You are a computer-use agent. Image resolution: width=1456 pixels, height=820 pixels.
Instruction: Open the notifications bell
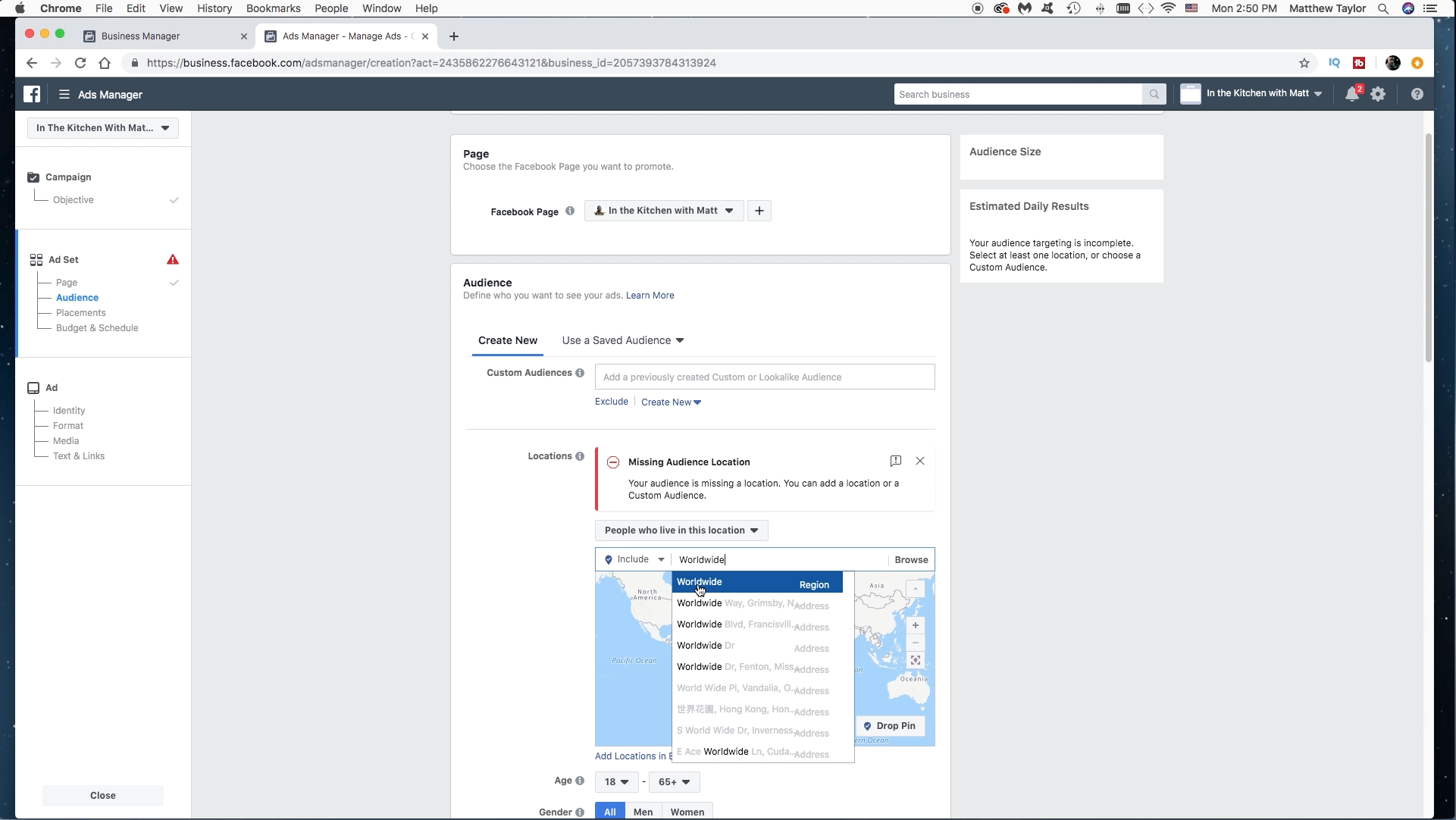[x=1352, y=94]
